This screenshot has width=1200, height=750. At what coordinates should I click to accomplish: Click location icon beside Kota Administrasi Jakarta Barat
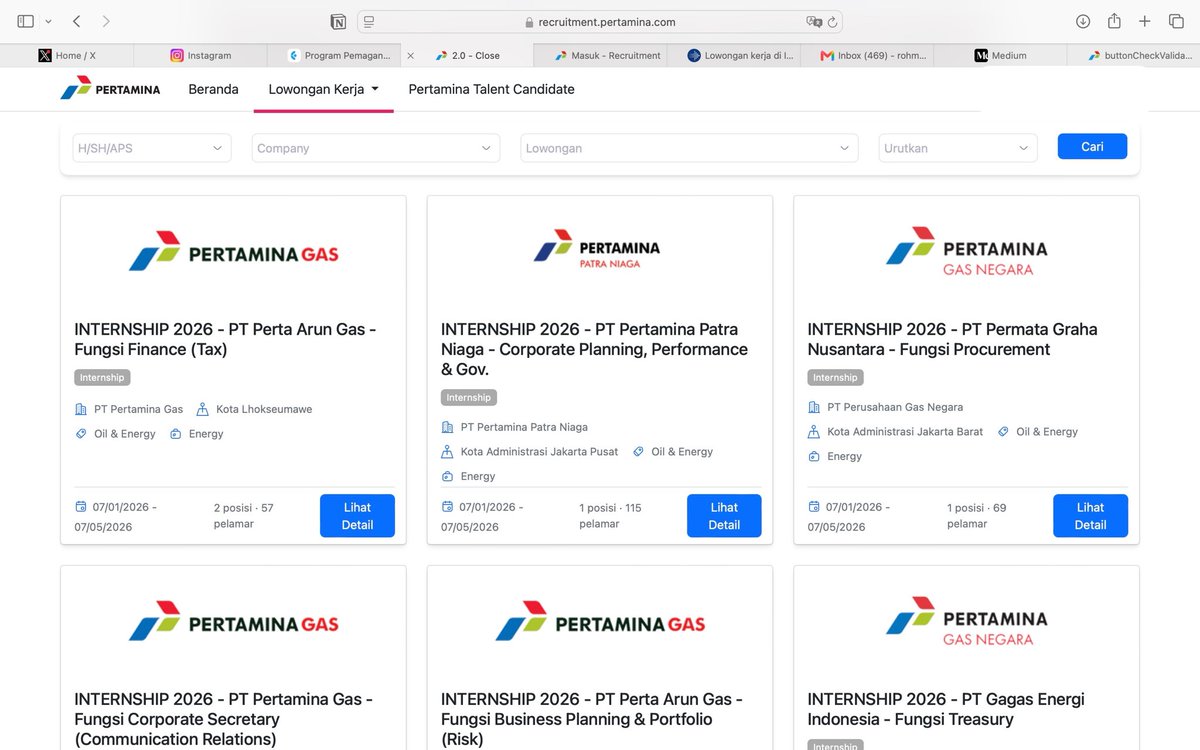click(x=814, y=432)
